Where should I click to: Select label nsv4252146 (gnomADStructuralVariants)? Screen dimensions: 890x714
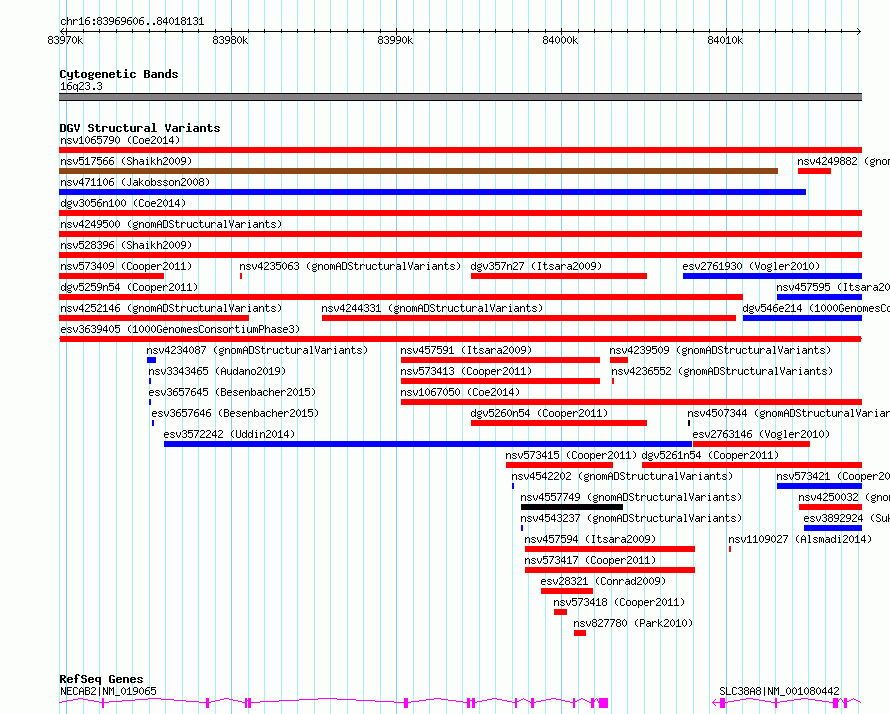point(171,308)
